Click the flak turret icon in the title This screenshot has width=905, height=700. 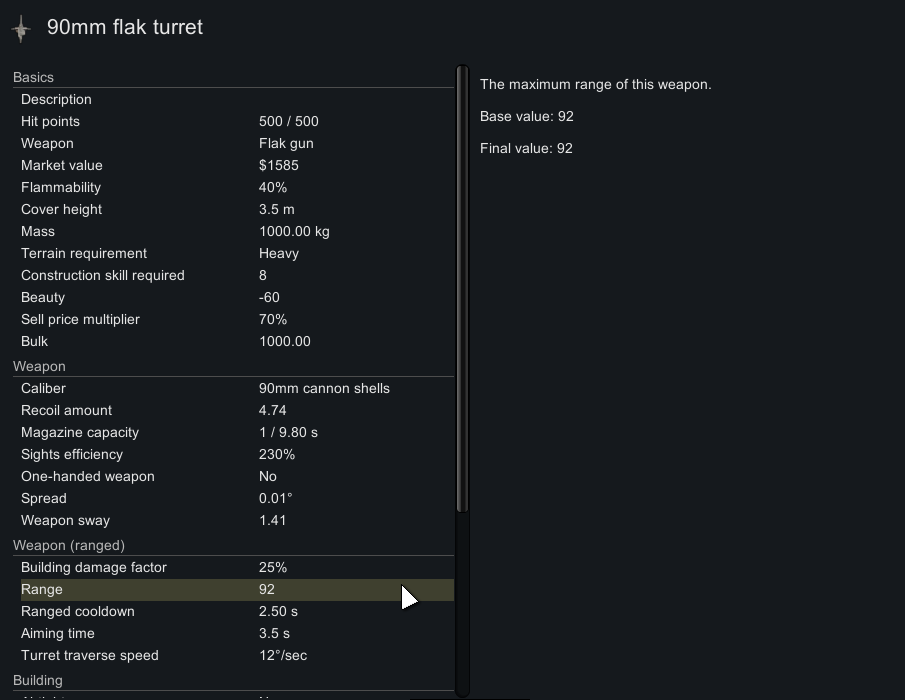(x=21, y=29)
